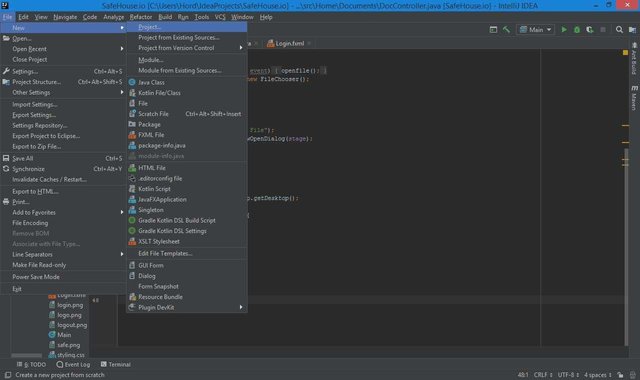Create a new Java Class
This screenshot has height=380, width=640.
pos(187,82)
